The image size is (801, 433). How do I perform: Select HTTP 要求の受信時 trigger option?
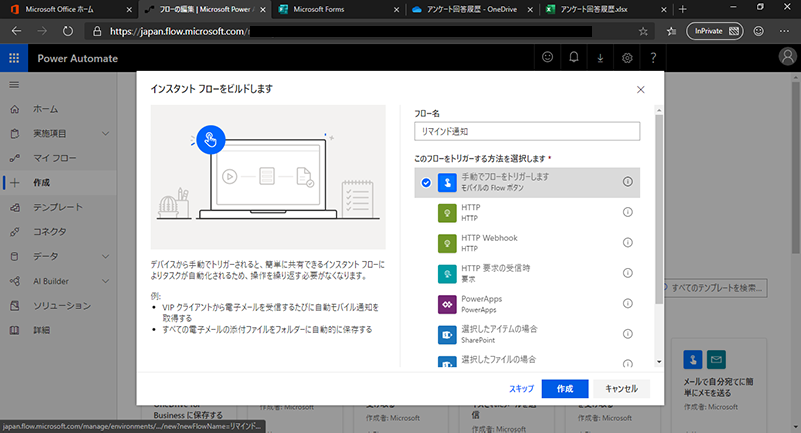point(527,273)
